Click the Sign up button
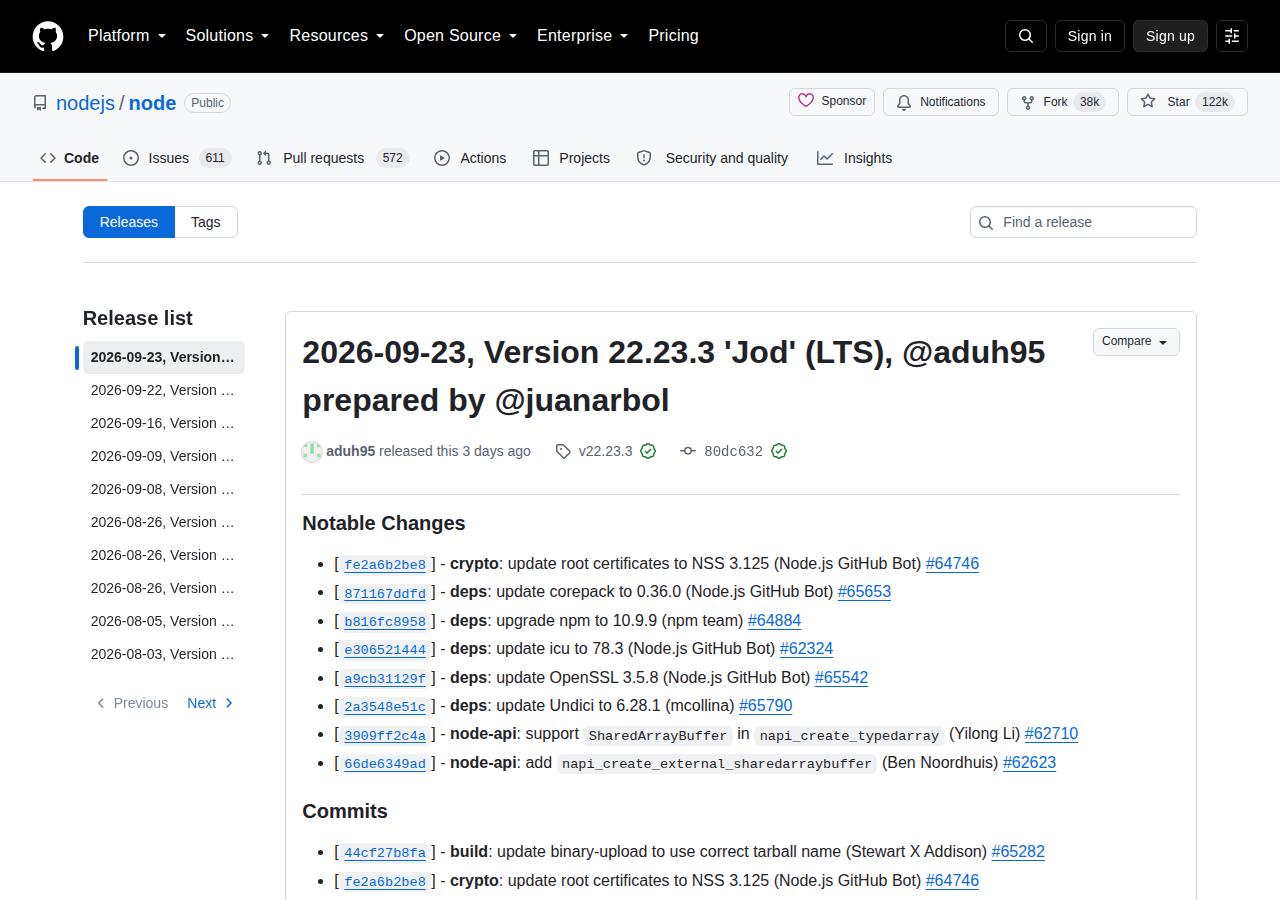1280x900 pixels. (1170, 36)
